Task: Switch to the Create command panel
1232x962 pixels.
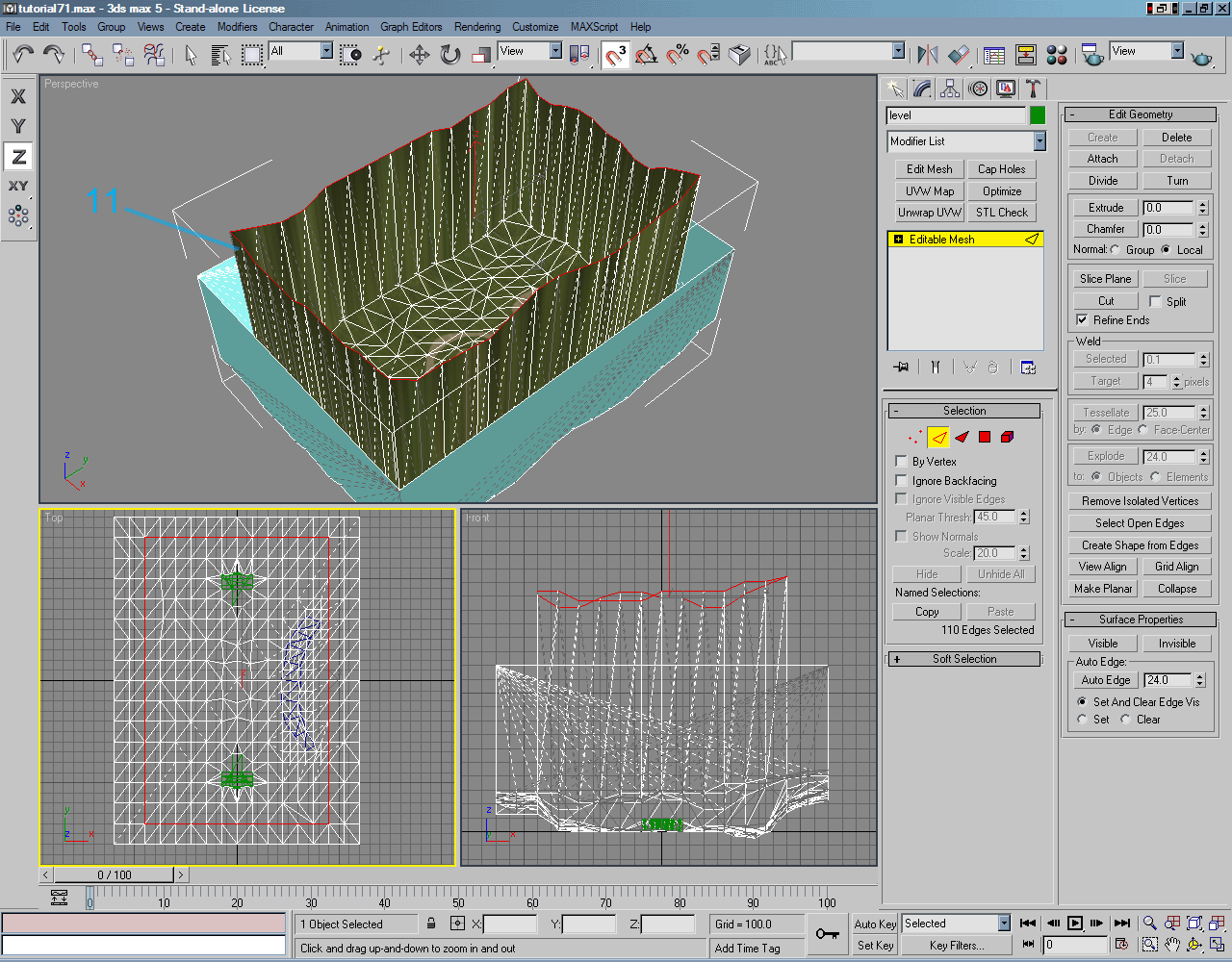Action: pos(893,89)
